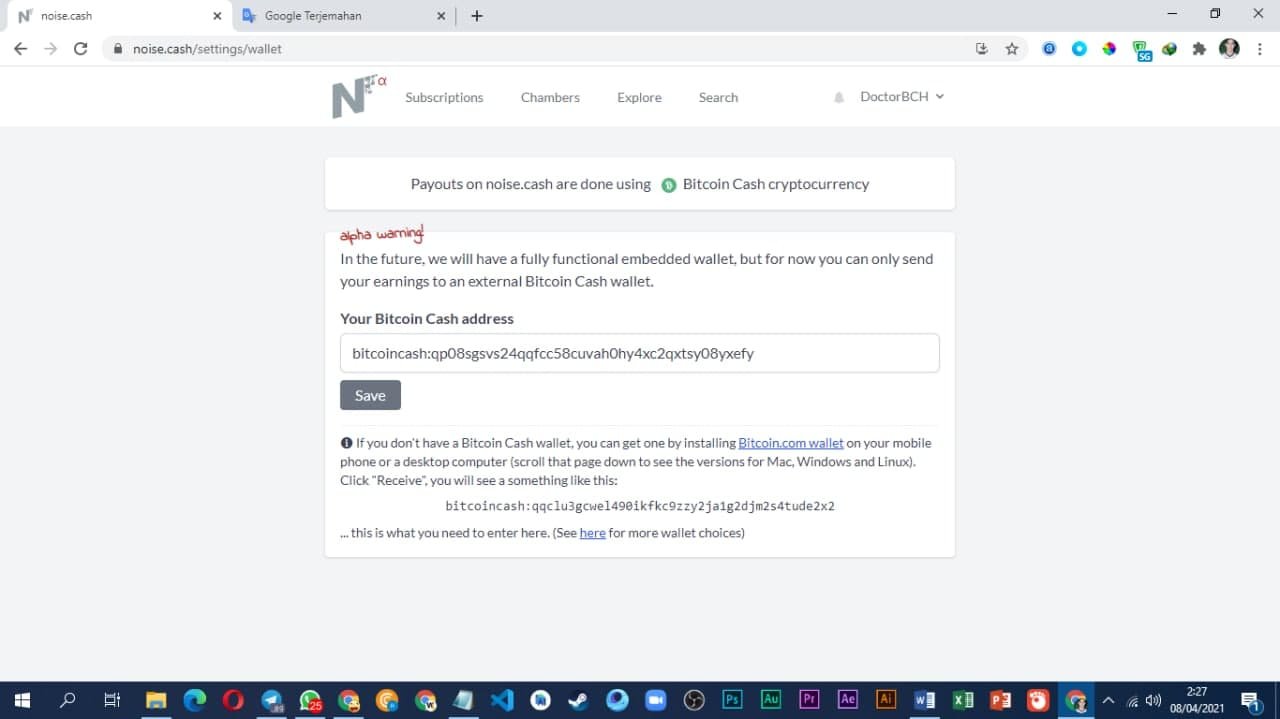Screen dimensions: 1280x719
Task: Bookmark this page with the star icon
Action: [1012, 48]
